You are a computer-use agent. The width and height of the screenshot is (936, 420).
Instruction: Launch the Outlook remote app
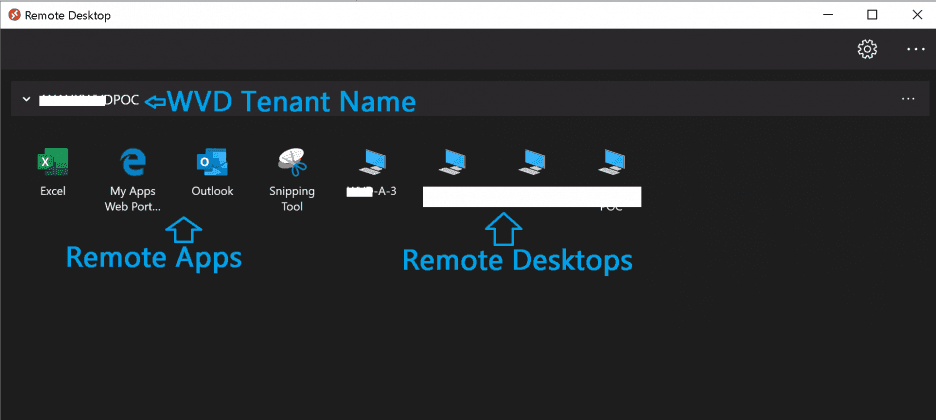(212, 162)
